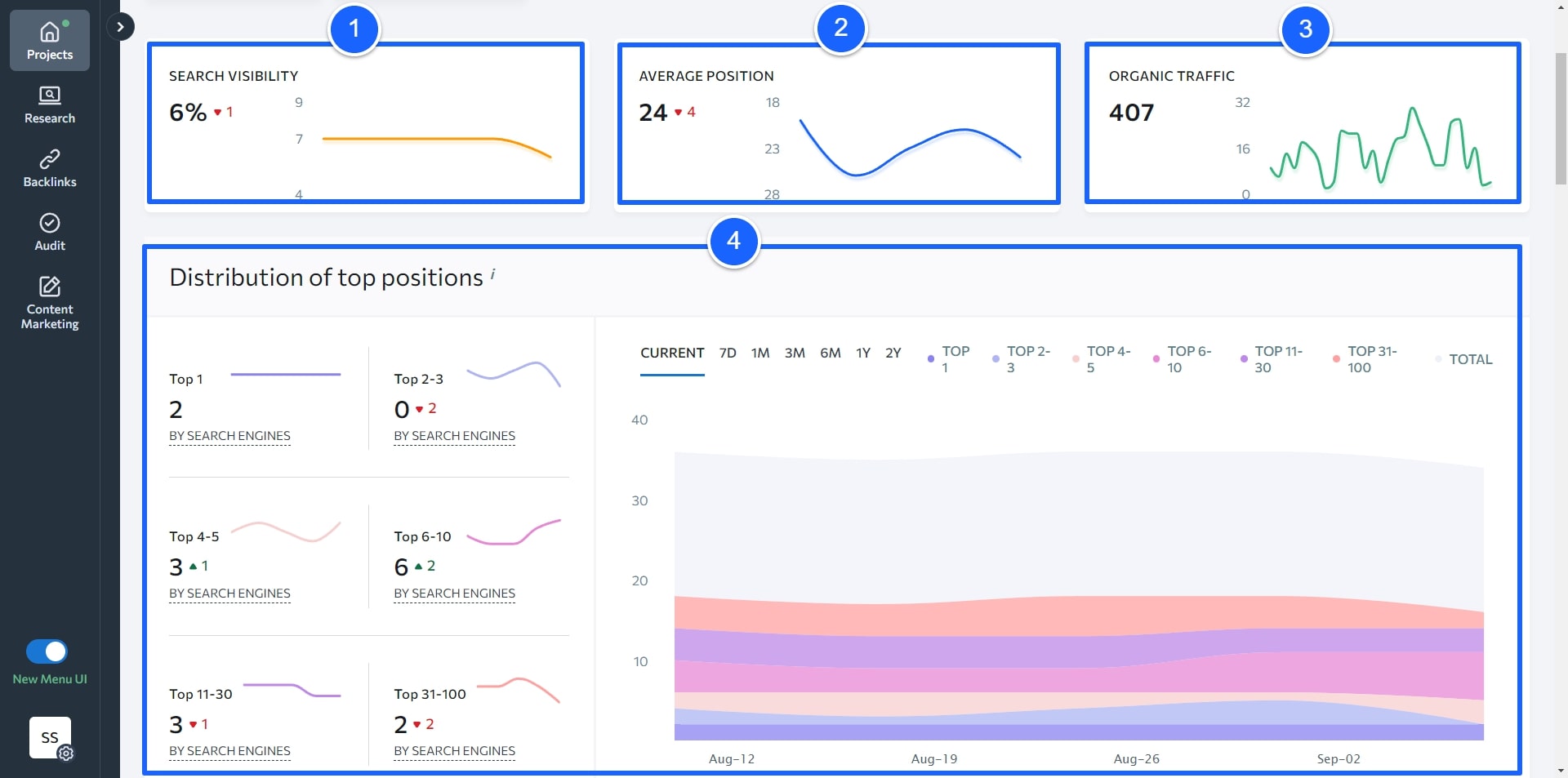
Task: Click the ORGANIC TRAFFIC card title
Action: pos(1171,76)
